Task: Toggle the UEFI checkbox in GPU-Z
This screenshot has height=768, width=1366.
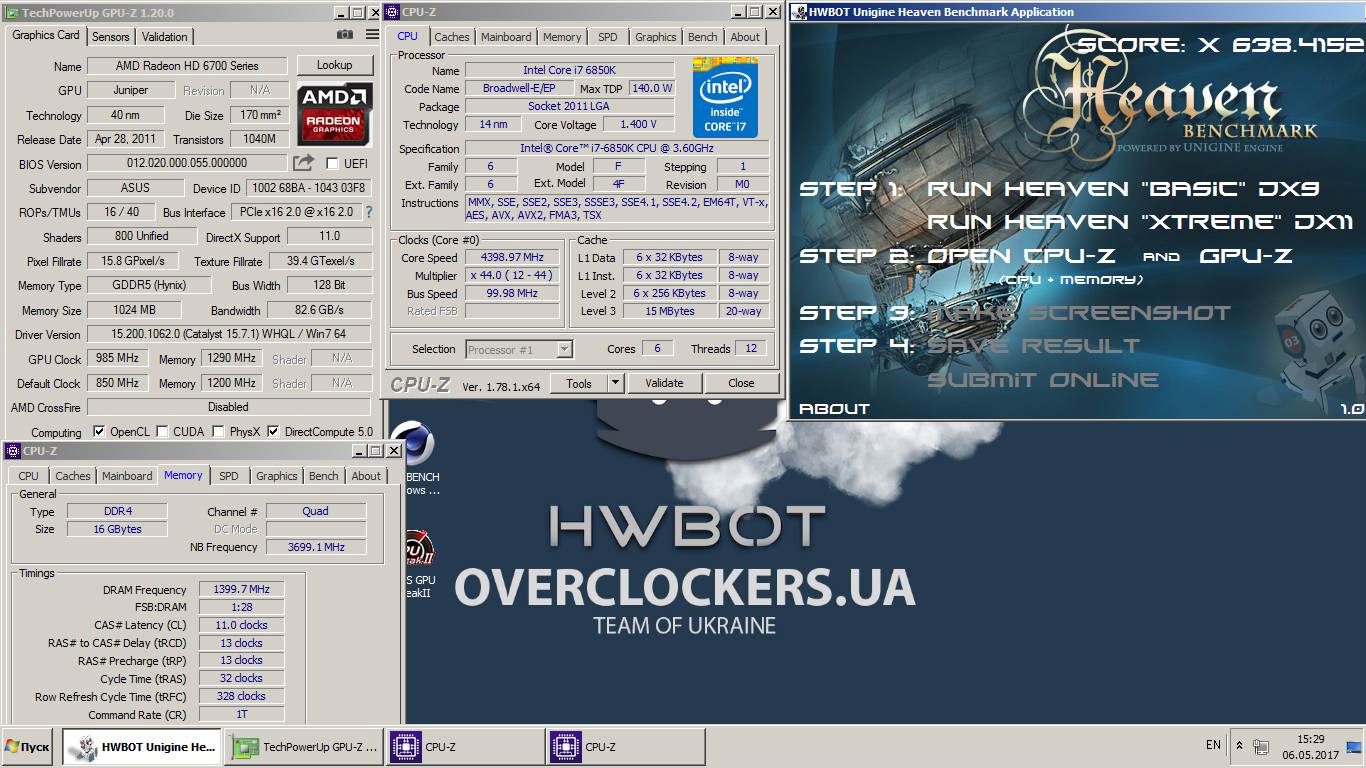Action: coord(332,163)
